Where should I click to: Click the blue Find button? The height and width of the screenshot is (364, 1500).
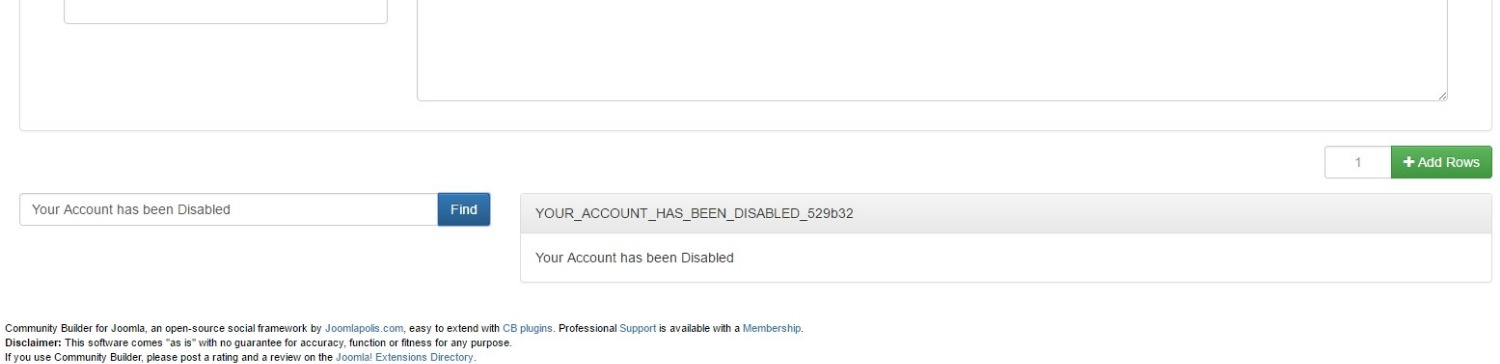tap(464, 209)
